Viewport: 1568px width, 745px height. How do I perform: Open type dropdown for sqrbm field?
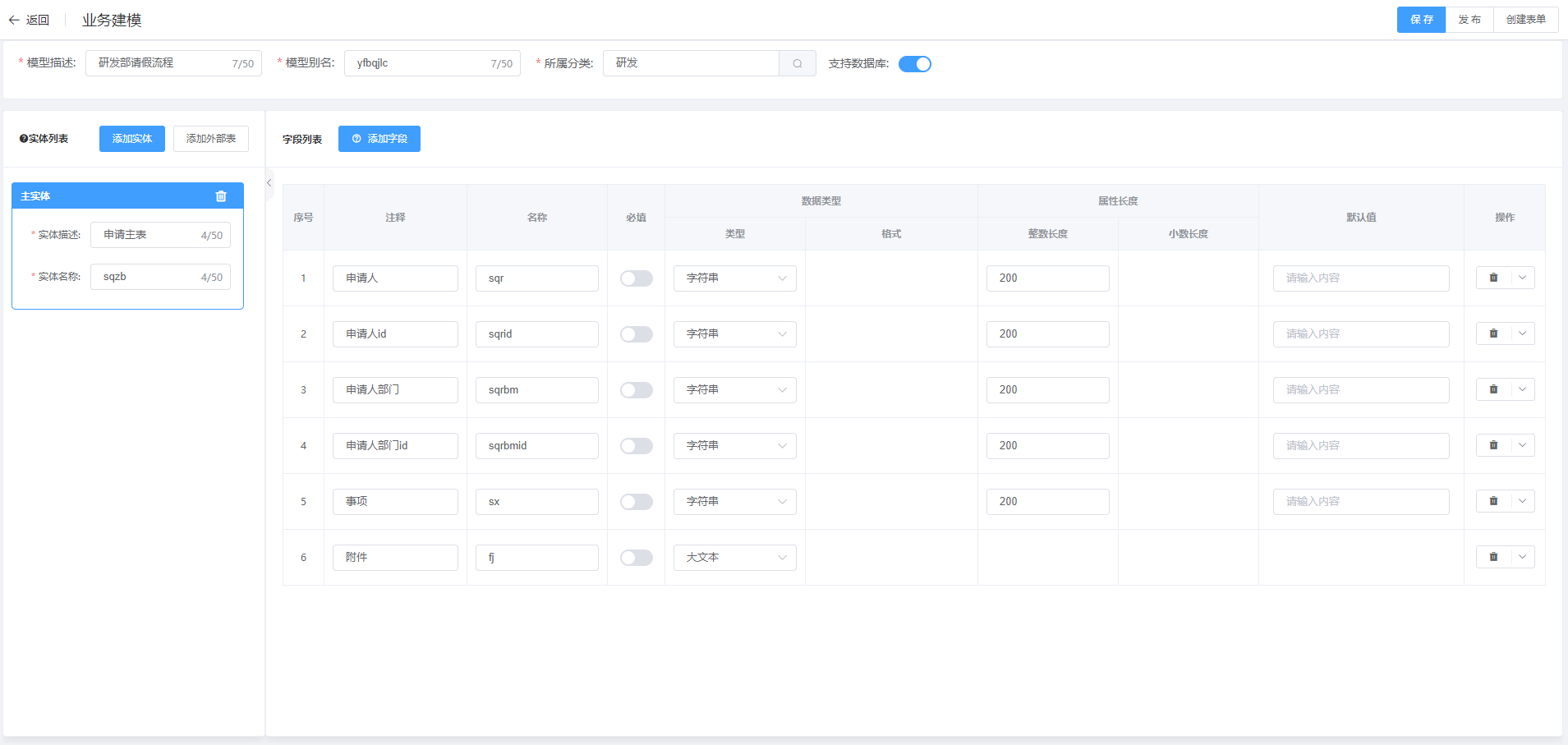tap(734, 390)
